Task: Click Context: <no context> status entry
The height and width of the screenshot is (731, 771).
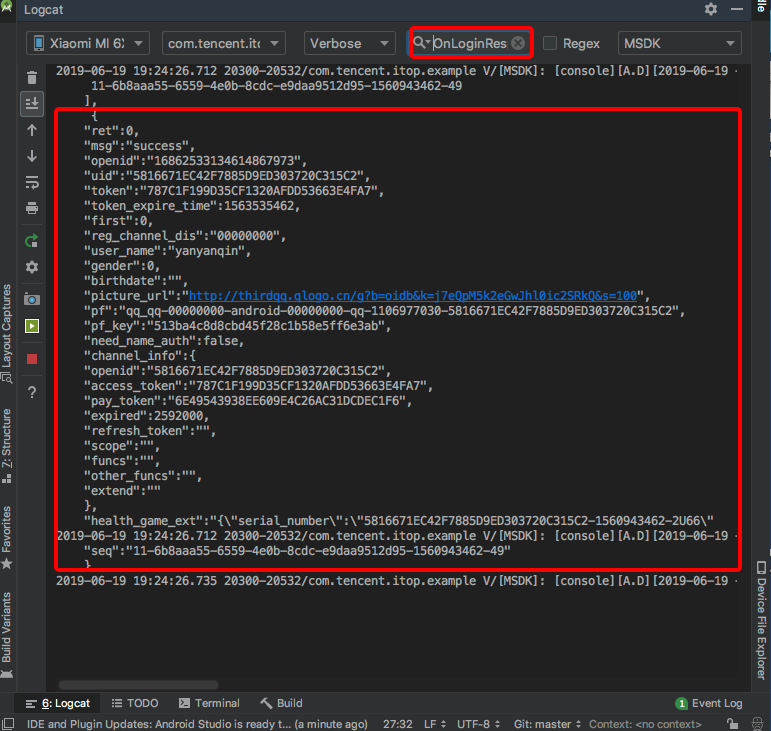Action: tap(645, 724)
